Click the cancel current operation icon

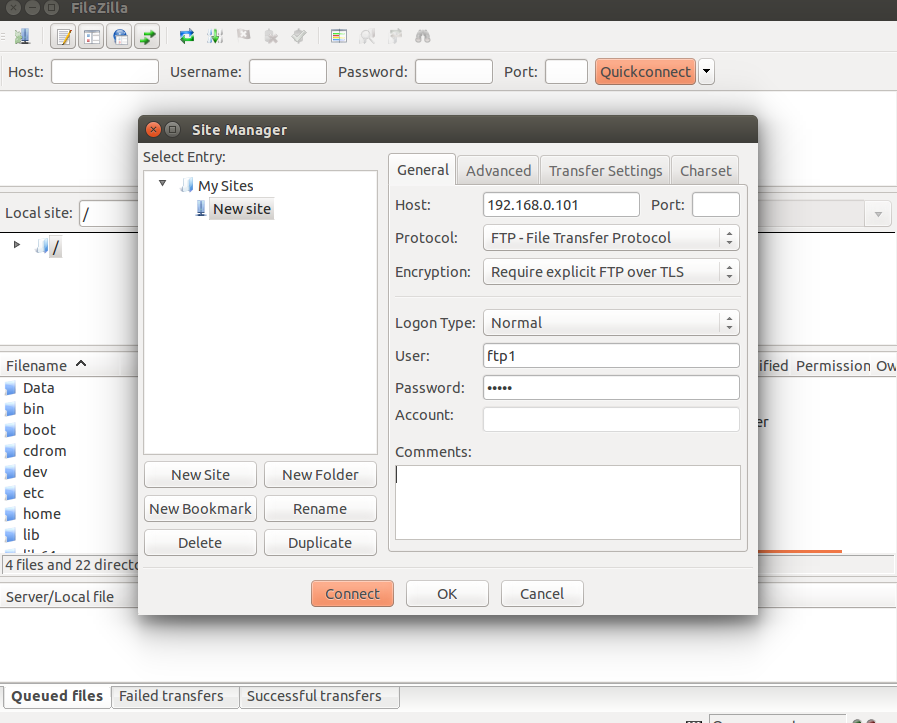tap(243, 37)
